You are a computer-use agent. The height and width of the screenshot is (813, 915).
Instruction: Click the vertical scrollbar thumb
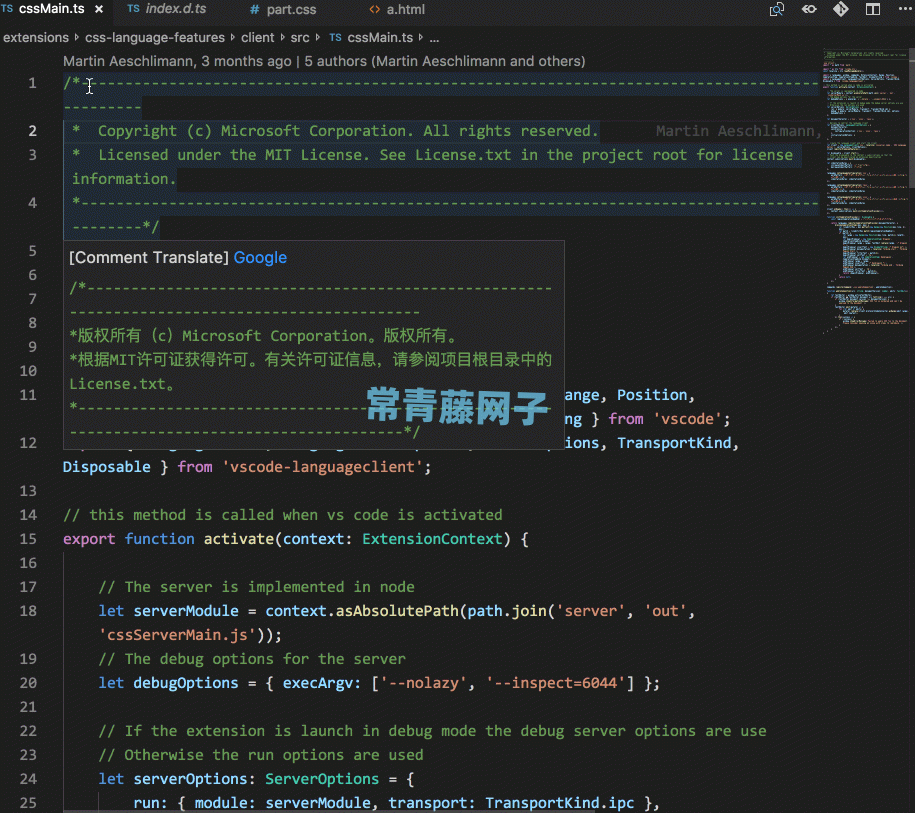point(911,118)
